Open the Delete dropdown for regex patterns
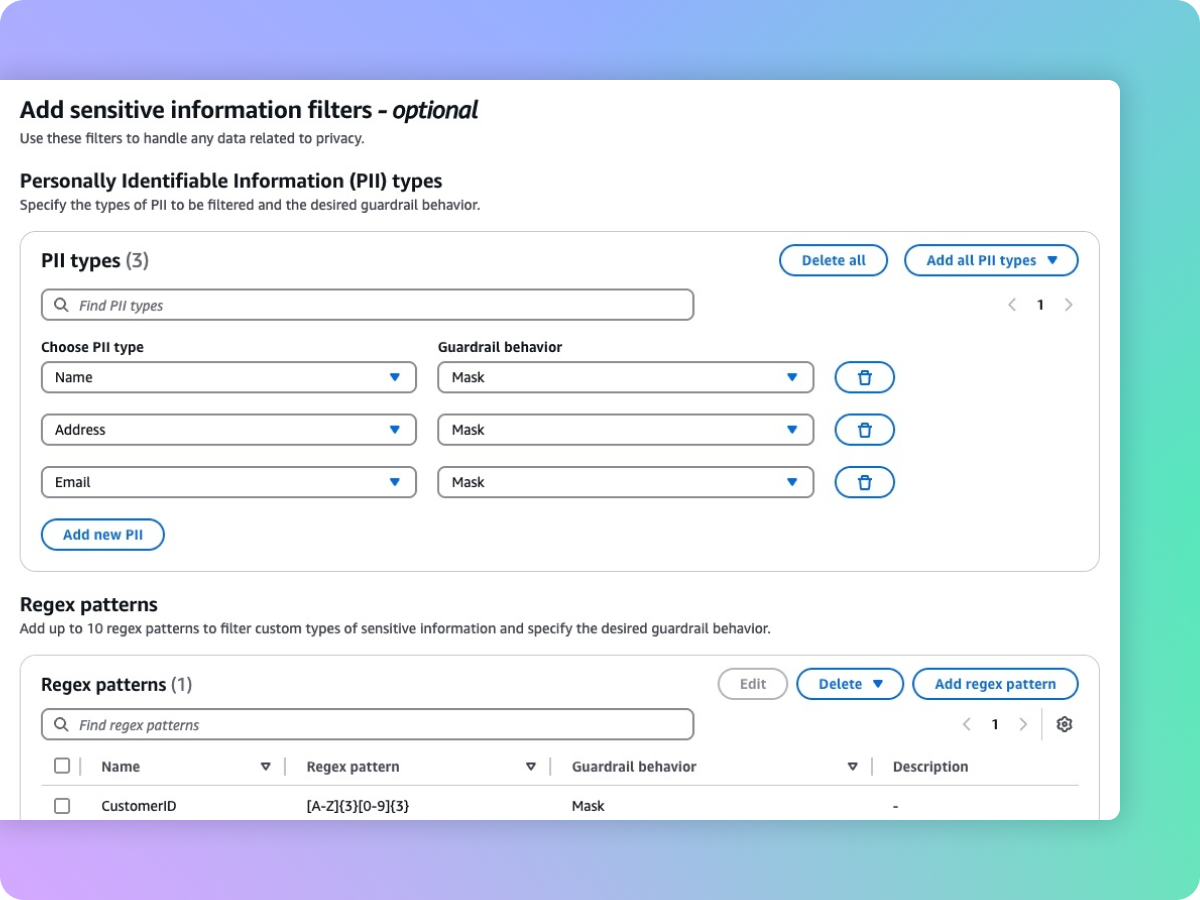The width and height of the screenshot is (1200, 900). pos(850,684)
